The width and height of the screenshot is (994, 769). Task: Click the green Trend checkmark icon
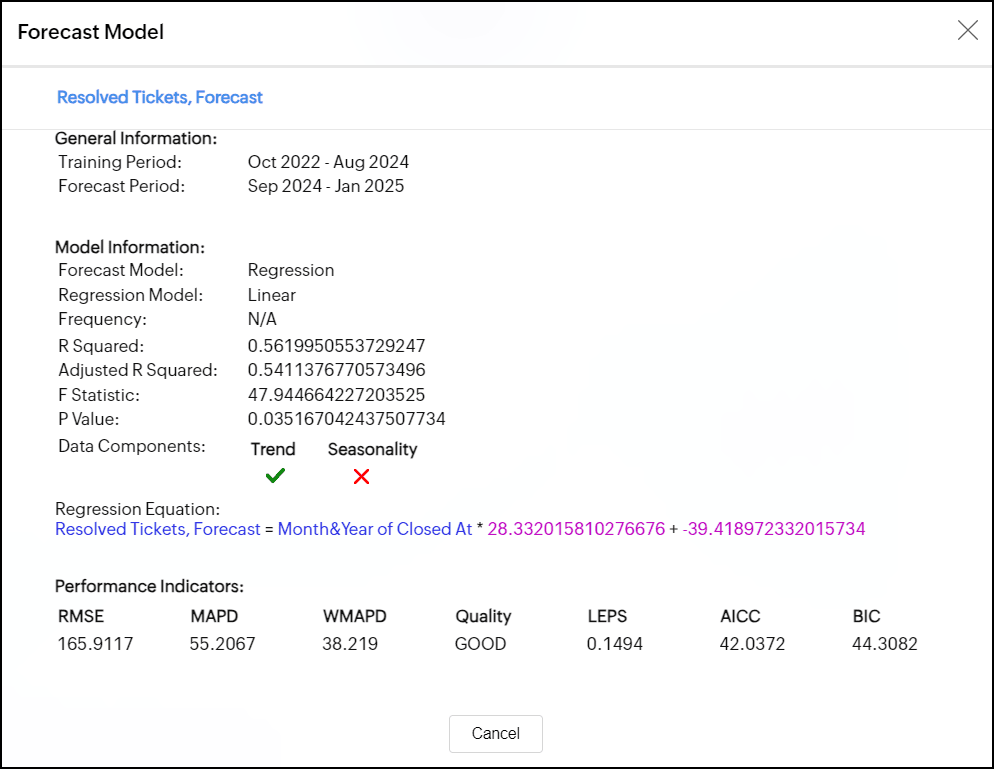(275, 477)
